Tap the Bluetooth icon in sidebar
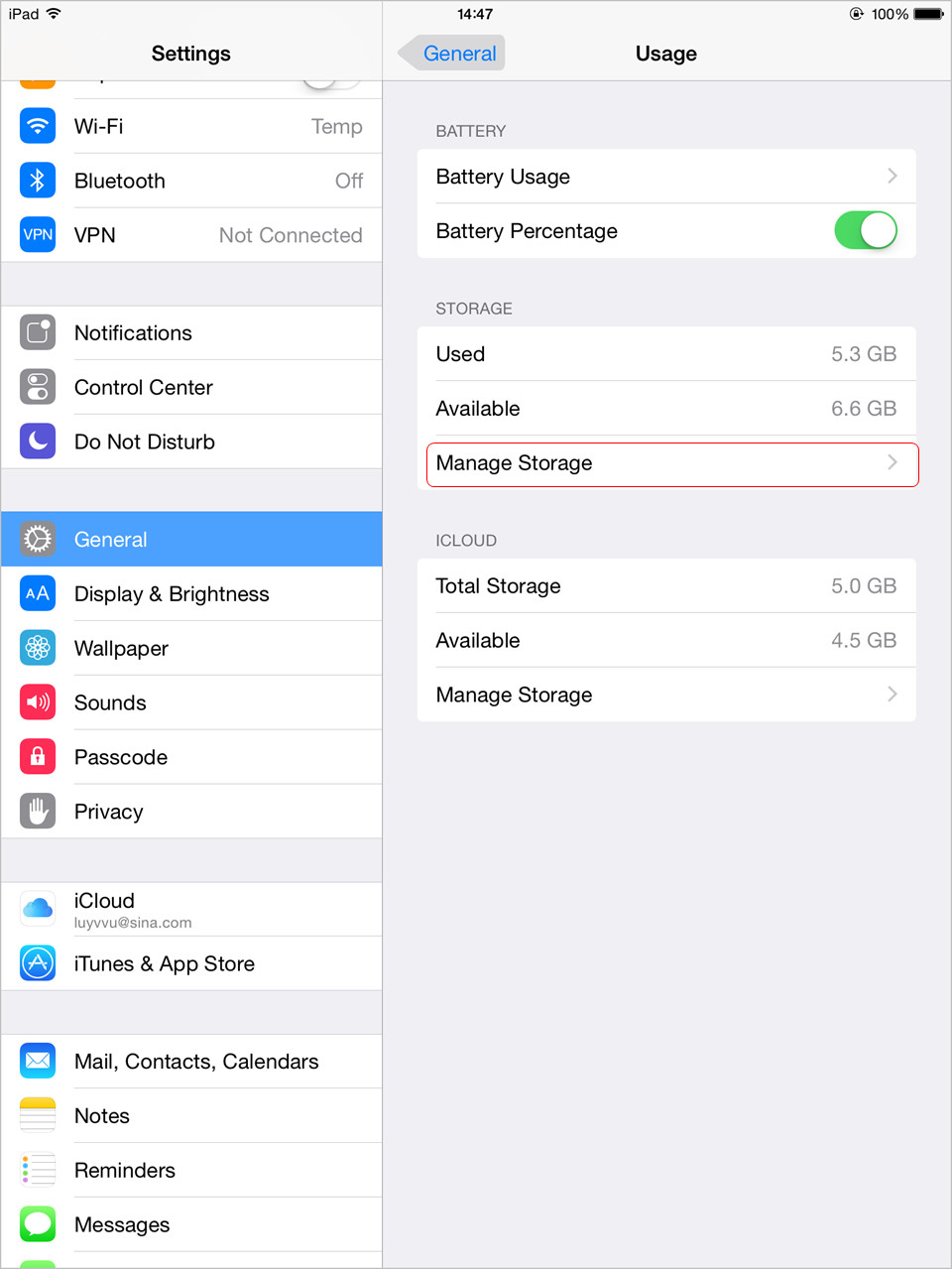This screenshot has width=952, height=1269. pos(38,181)
